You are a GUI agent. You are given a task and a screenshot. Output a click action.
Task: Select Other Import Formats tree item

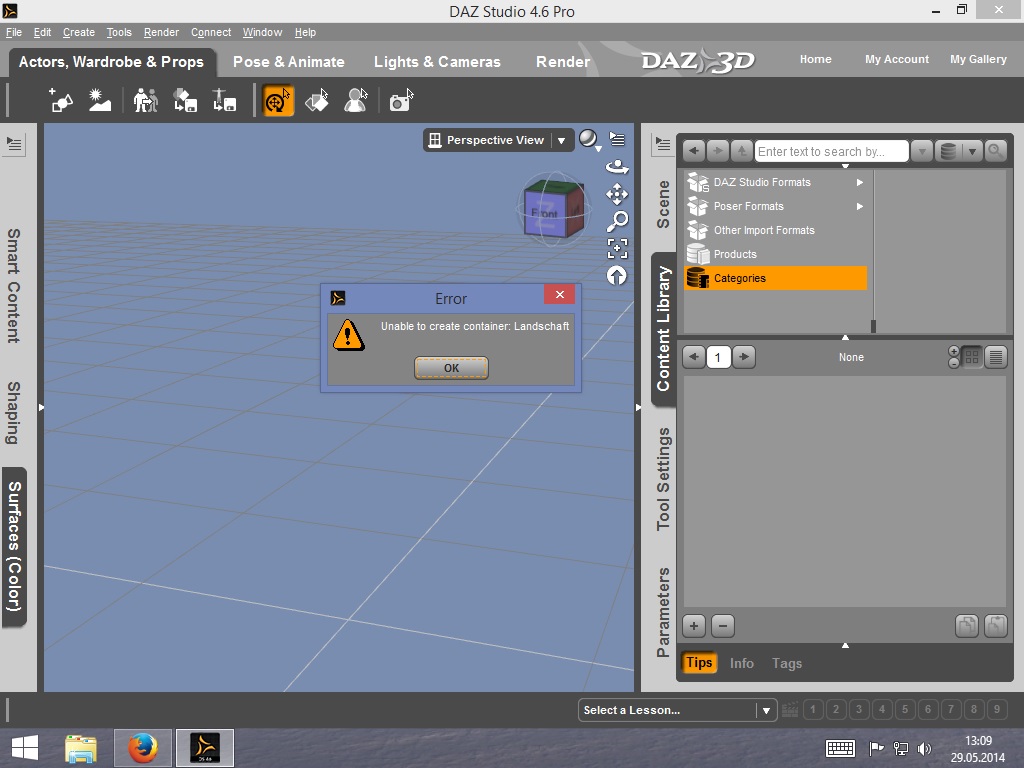pos(776,230)
